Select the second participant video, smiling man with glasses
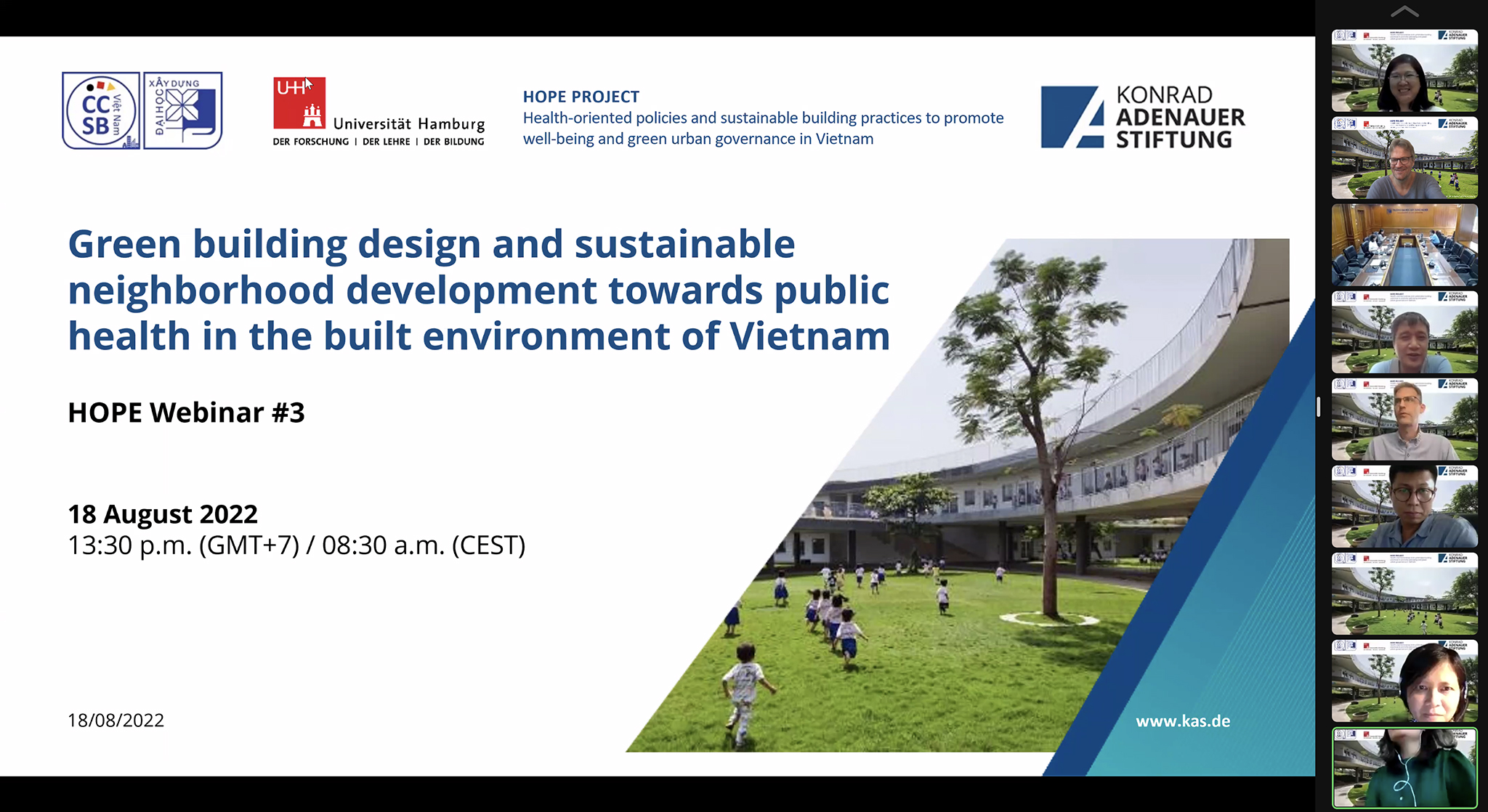Viewport: 1488px width, 812px height. click(x=1404, y=158)
